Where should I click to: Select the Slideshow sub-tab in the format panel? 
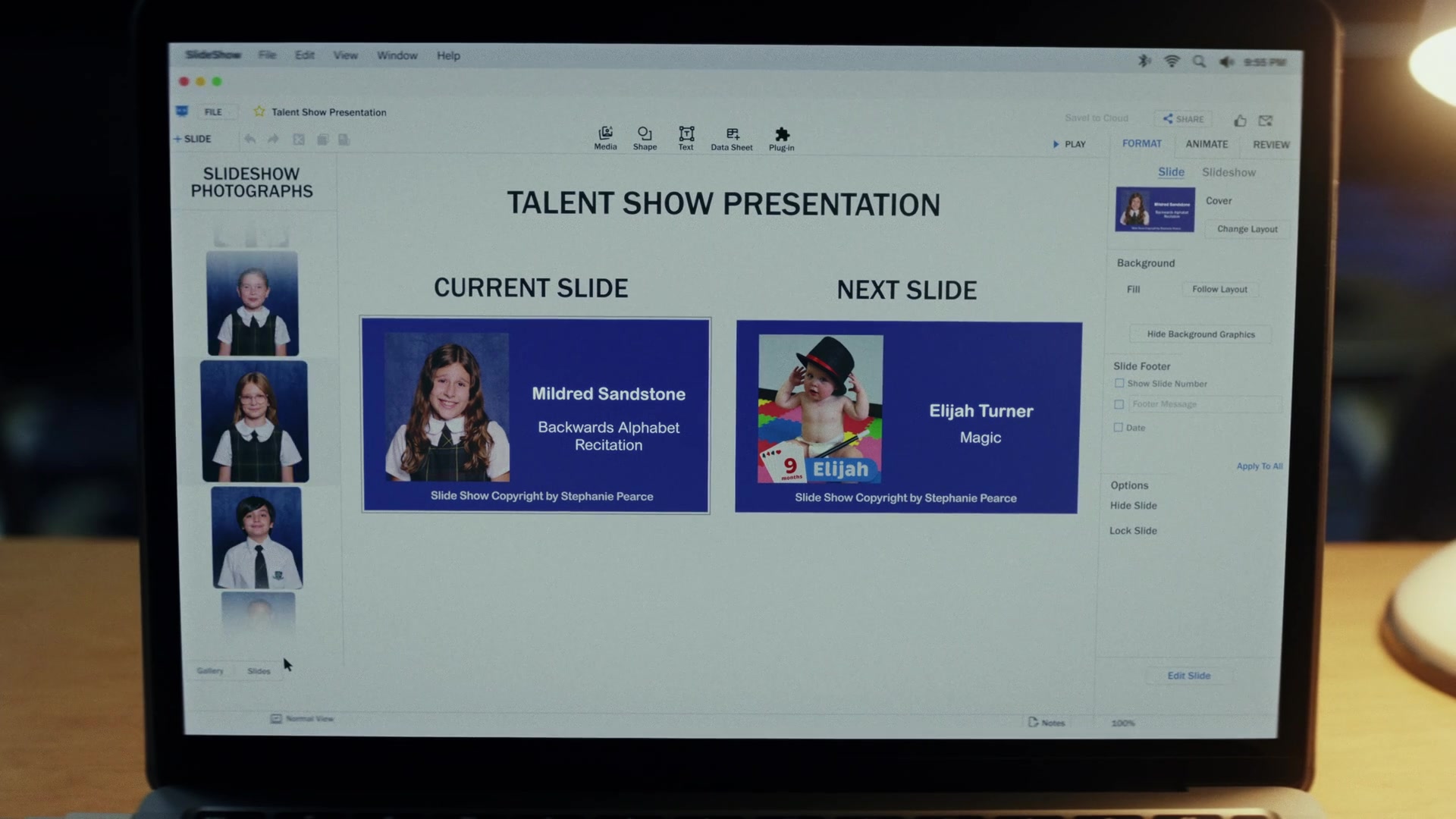tap(1228, 172)
